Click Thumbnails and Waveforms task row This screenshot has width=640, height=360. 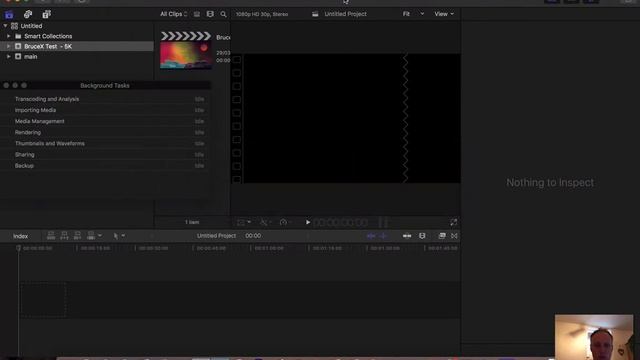click(x=105, y=143)
